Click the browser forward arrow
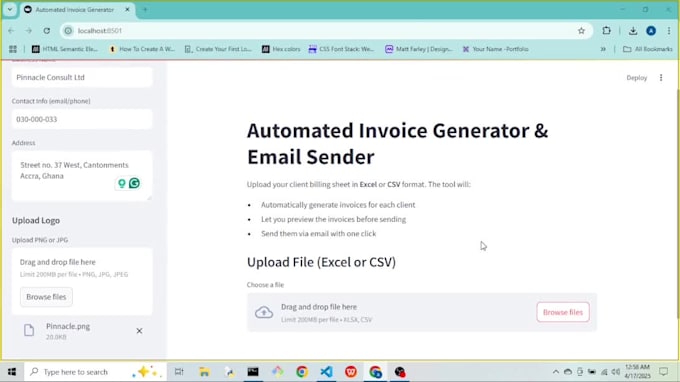 (x=29, y=31)
